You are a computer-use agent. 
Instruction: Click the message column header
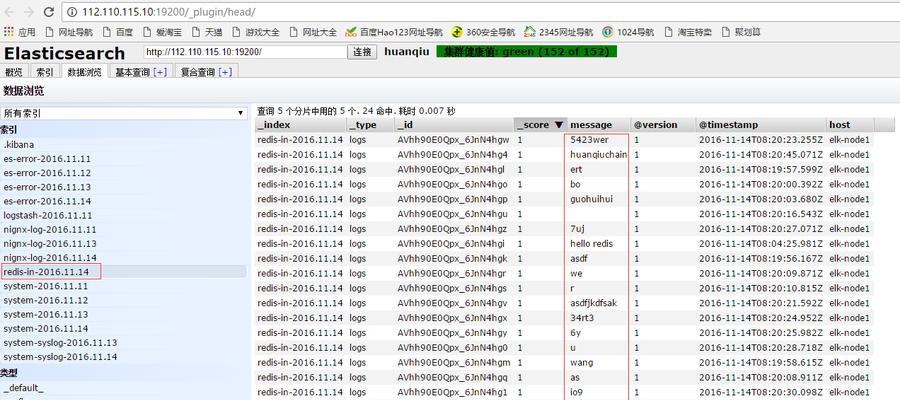click(x=599, y=125)
